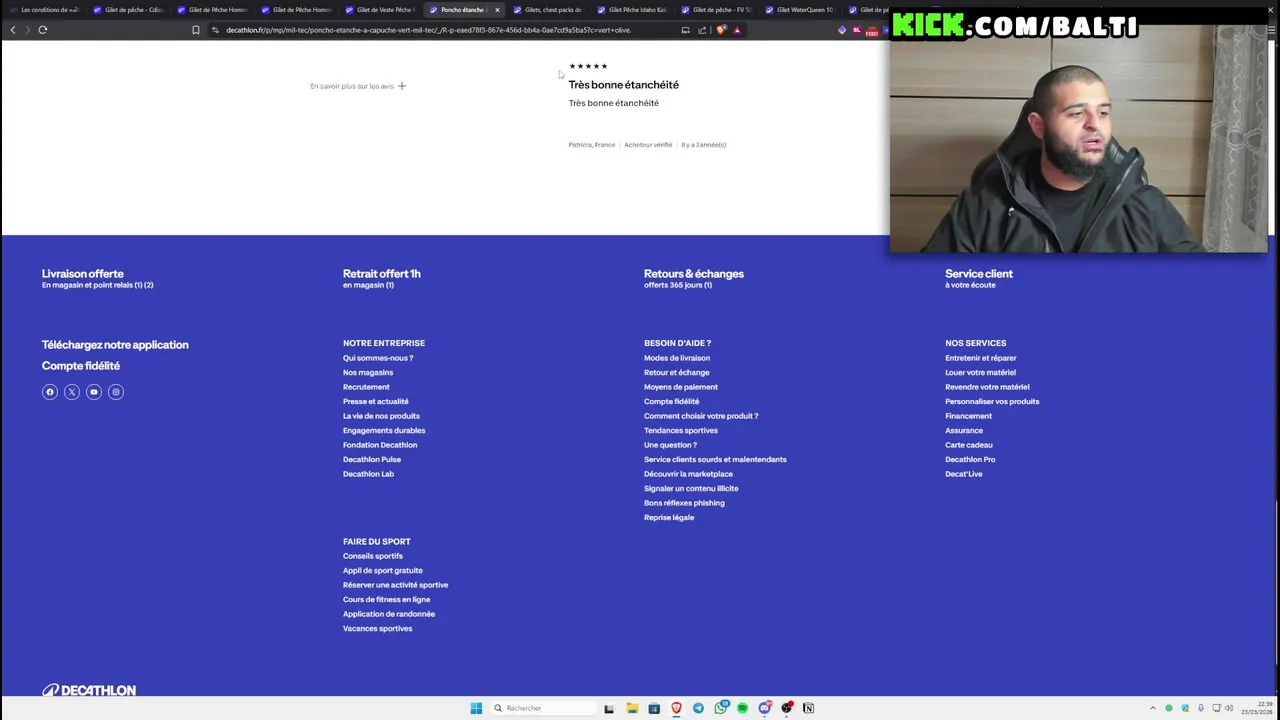Open Decathlon's X social icon
1280x720 pixels.
tap(72, 392)
